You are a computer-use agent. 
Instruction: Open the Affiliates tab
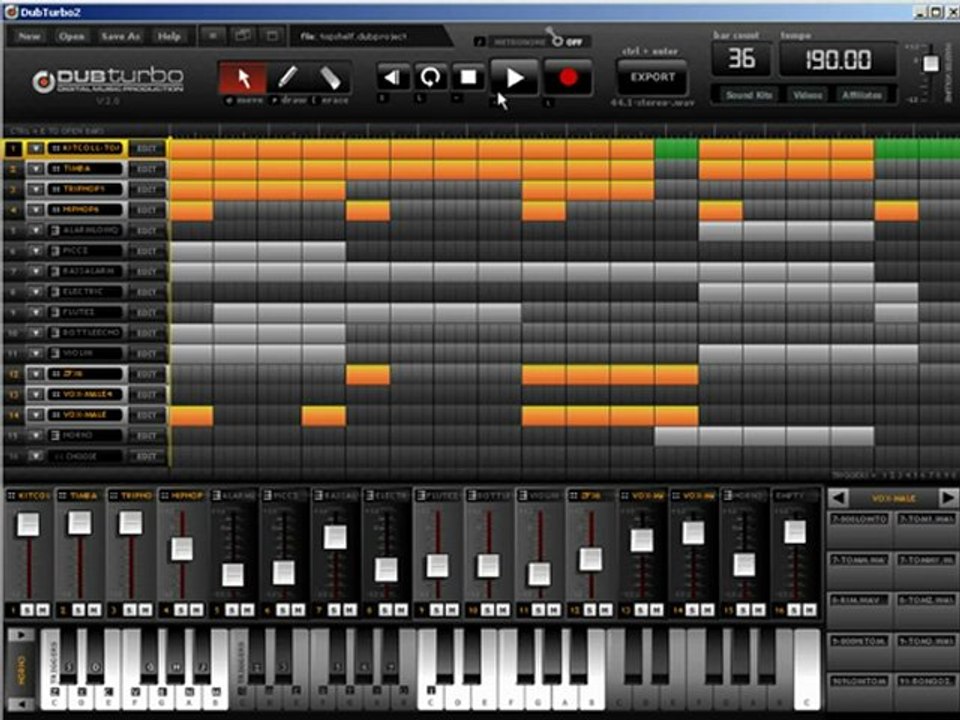[x=862, y=95]
